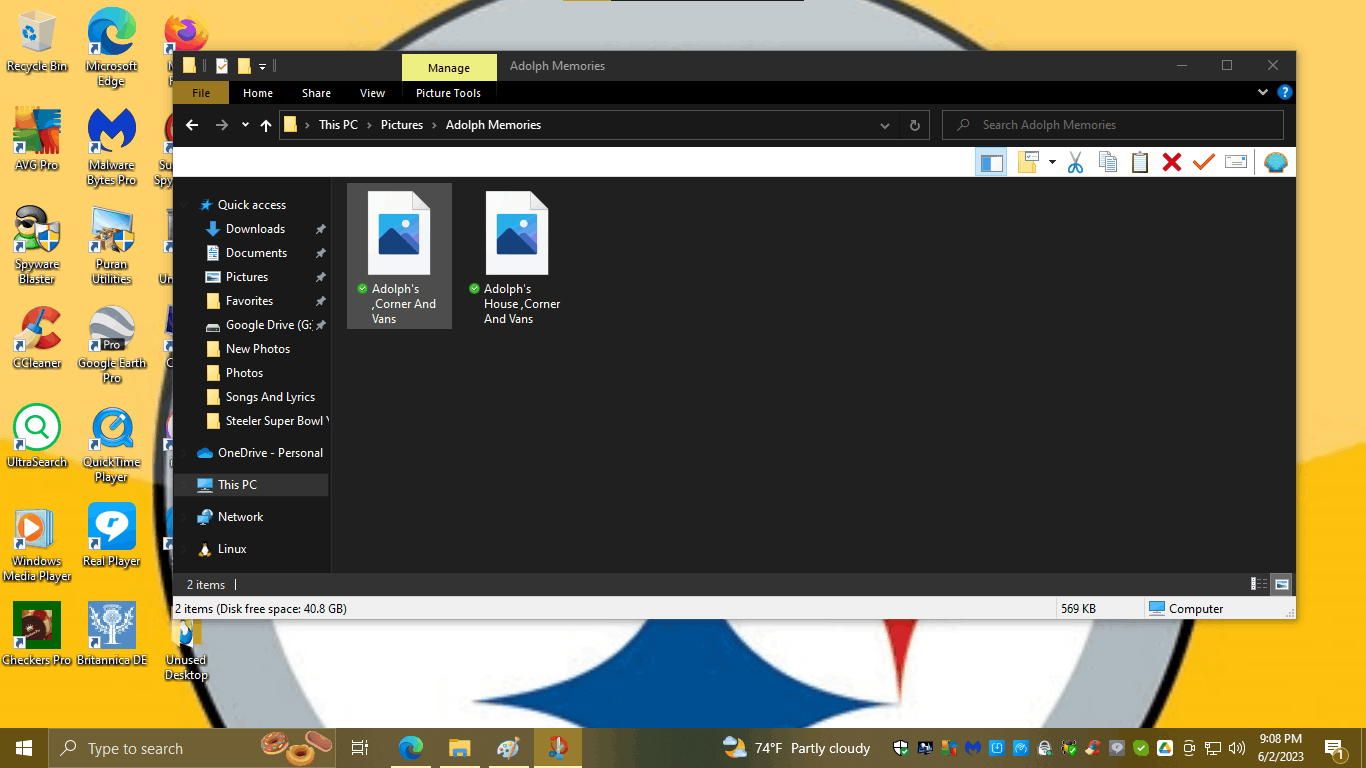The height and width of the screenshot is (768, 1366).
Task: Select the "Adolph's House ,Corner And Vans" image file
Action: pos(516,257)
